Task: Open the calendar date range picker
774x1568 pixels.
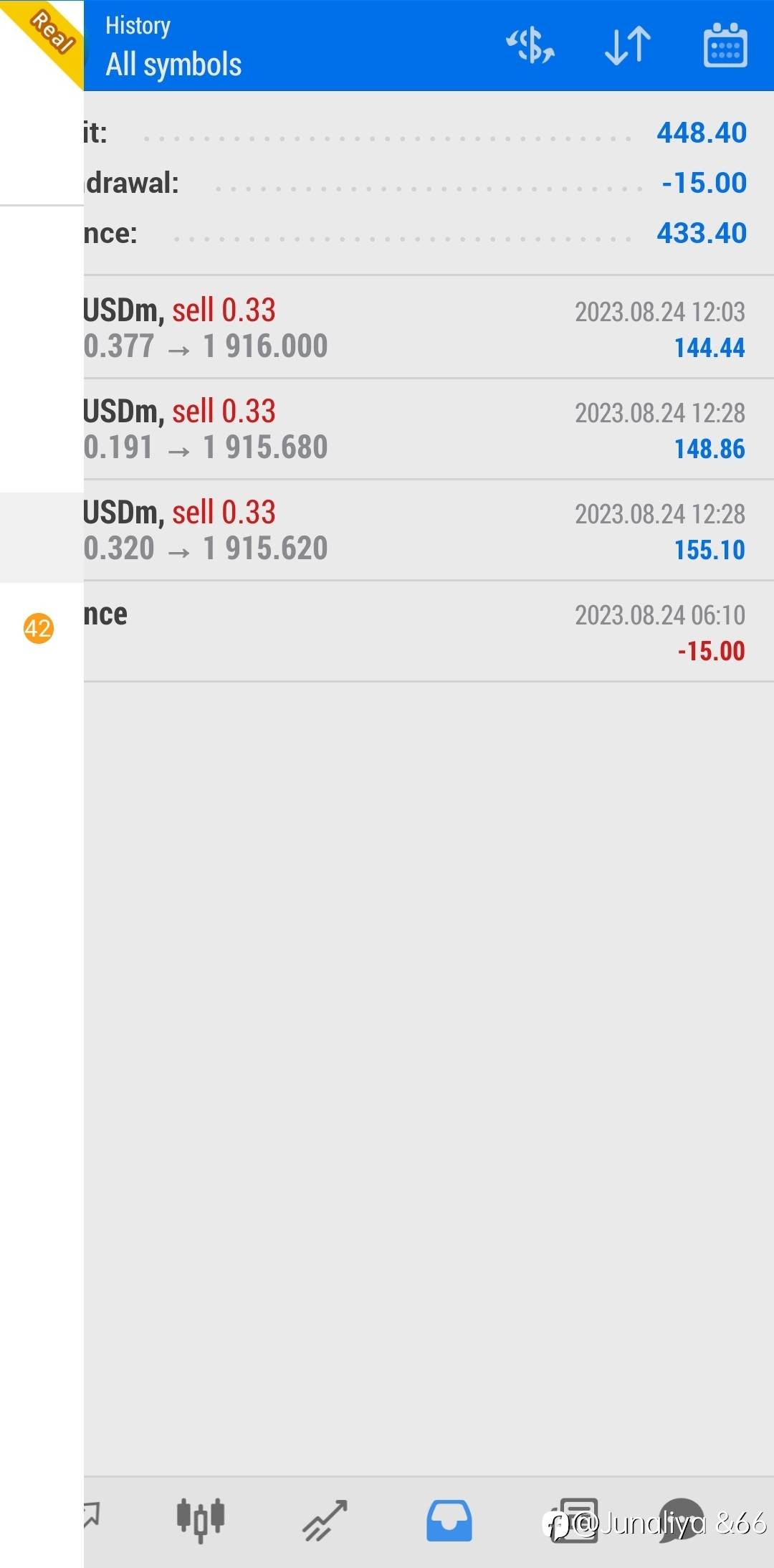Action: [725, 46]
